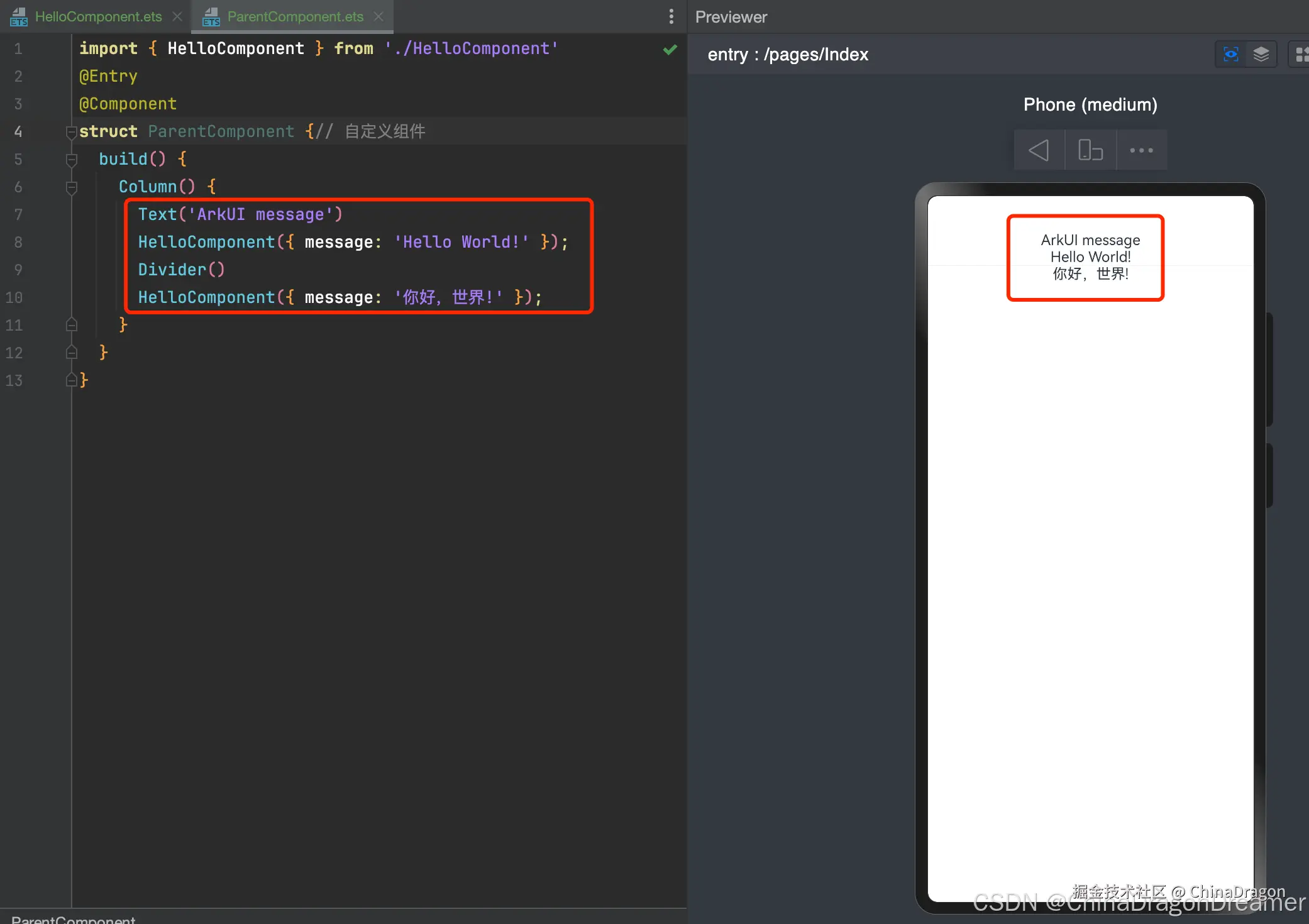Click the 'Phone (medium)' device label
Screen dimensions: 1309x924
1090,104
